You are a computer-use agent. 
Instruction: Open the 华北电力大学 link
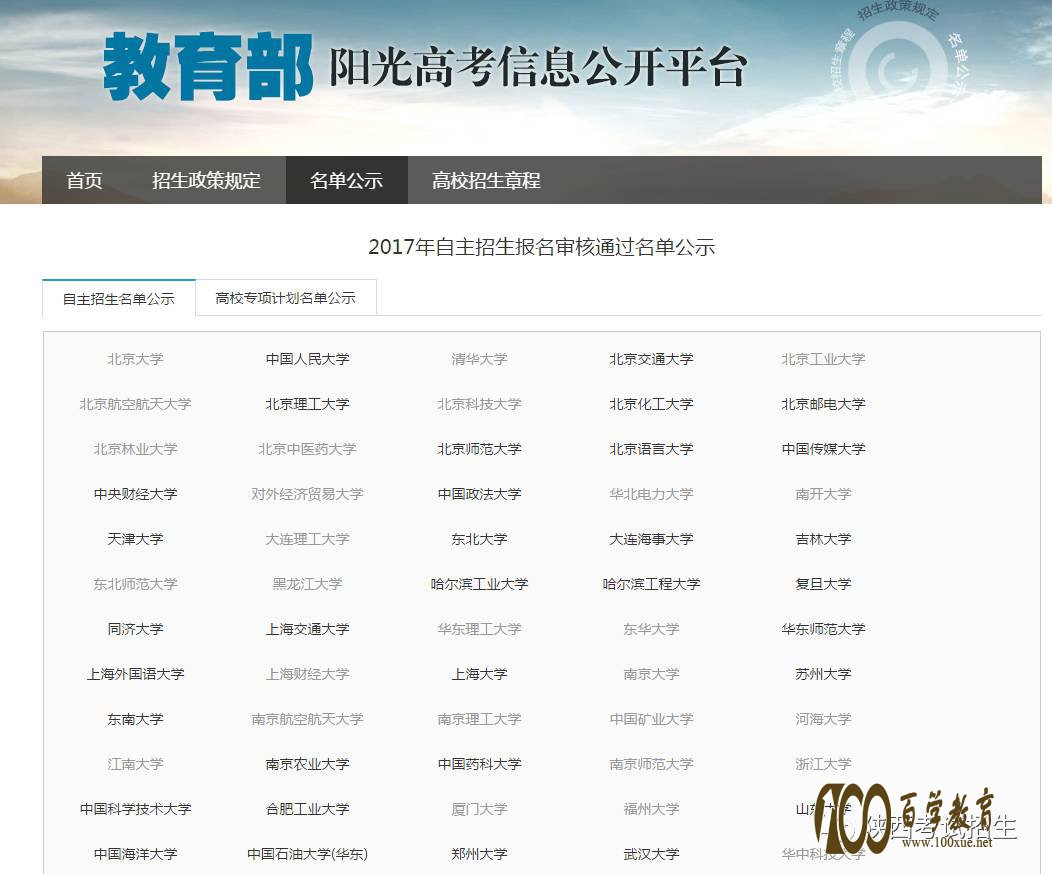[x=651, y=494]
